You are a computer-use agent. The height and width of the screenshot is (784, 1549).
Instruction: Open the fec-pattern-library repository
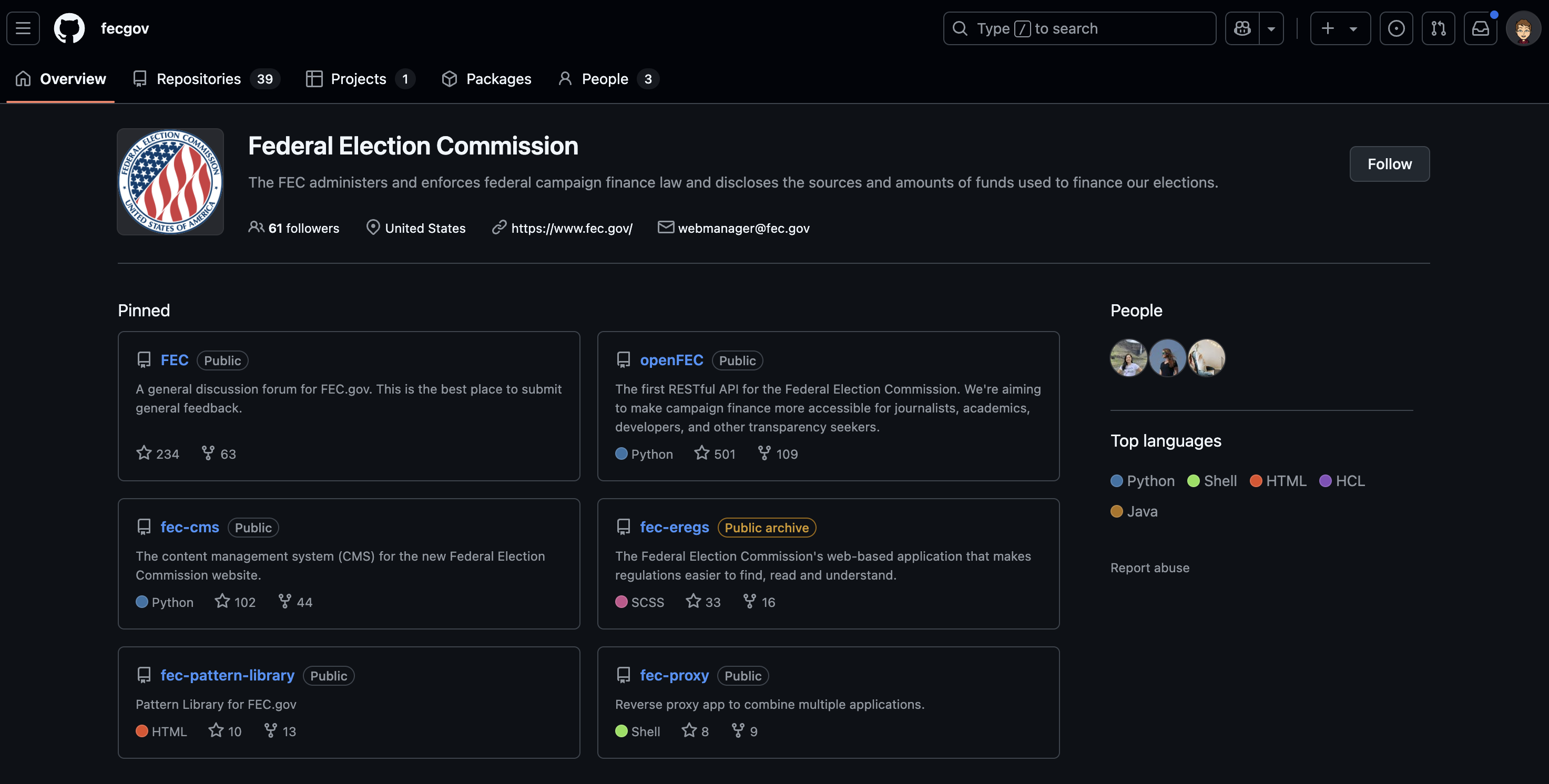pyautogui.click(x=227, y=675)
